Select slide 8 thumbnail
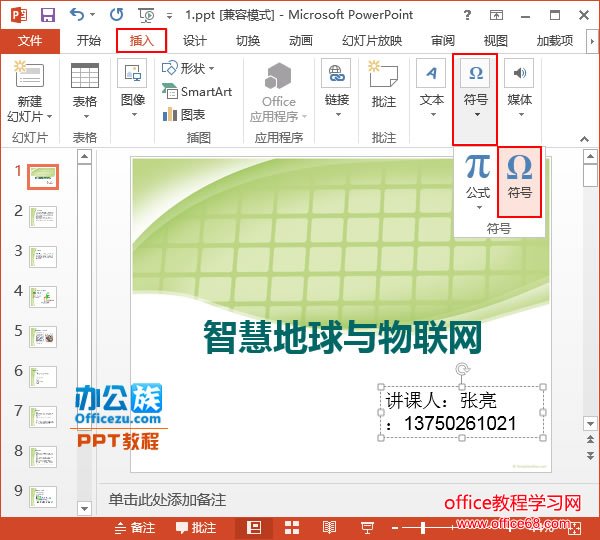The width and height of the screenshot is (600, 540). pyautogui.click(x=43, y=457)
